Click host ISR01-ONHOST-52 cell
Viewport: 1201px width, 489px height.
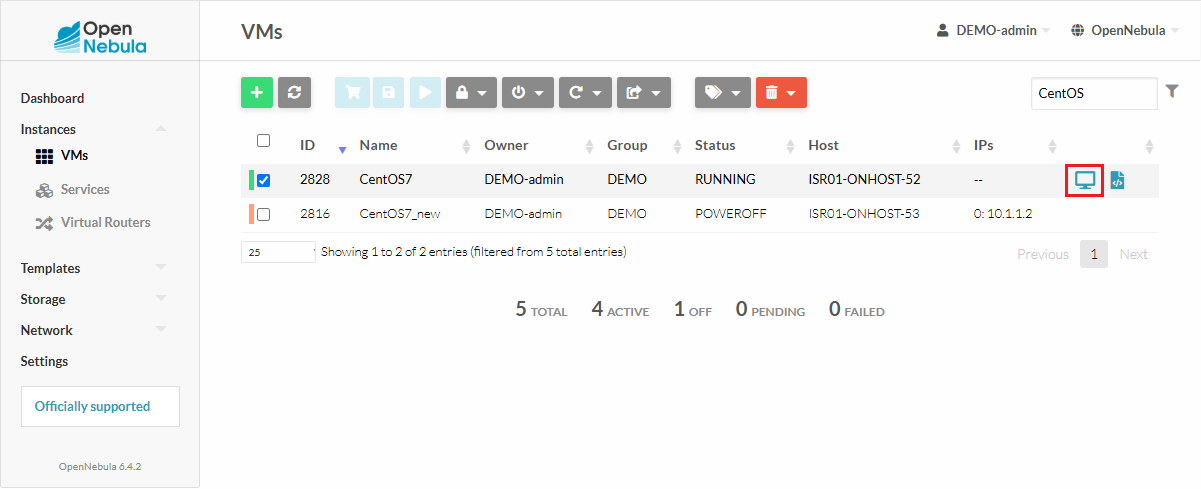864,180
